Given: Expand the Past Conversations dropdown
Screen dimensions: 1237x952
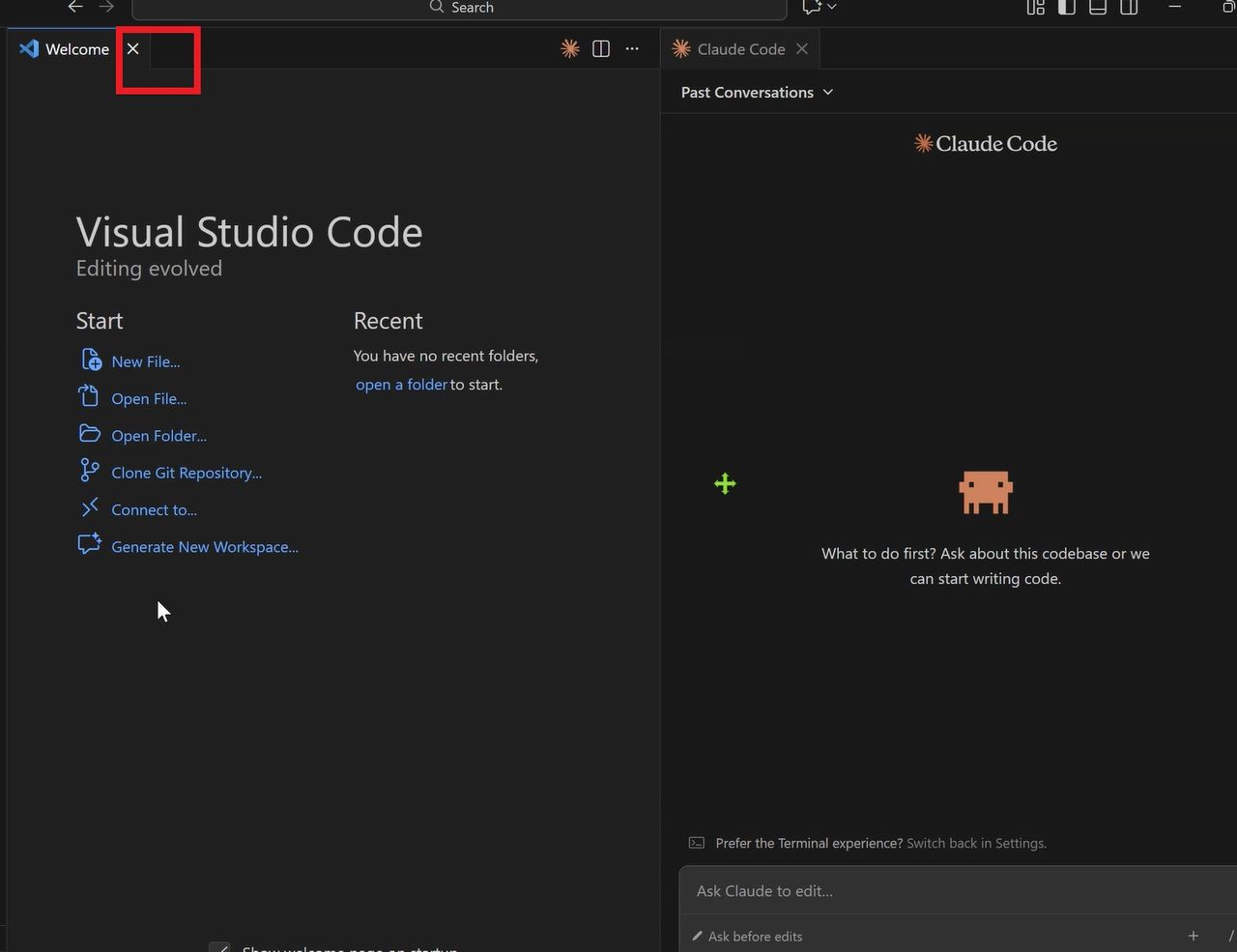Looking at the screenshot, I should point(757,93).
